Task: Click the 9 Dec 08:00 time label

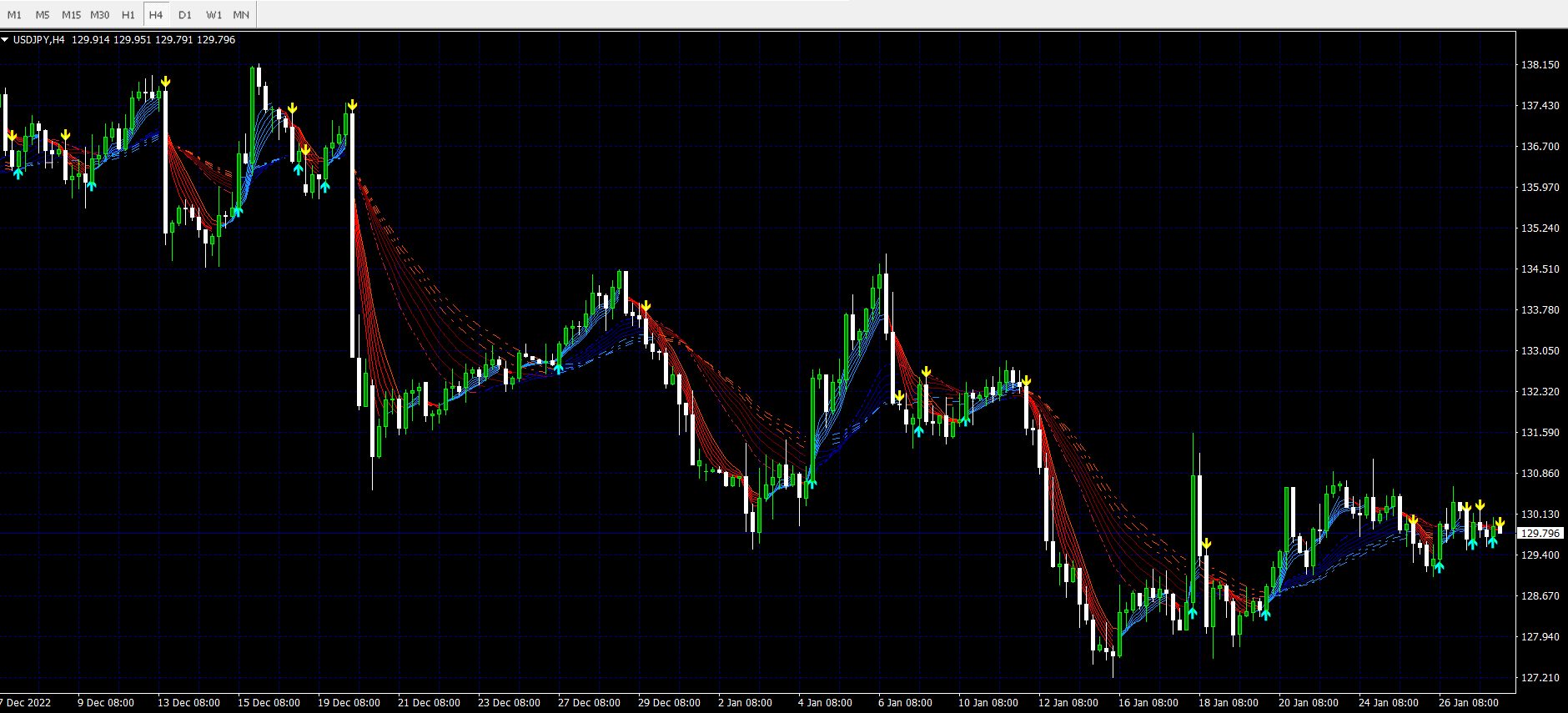Action: [106, 702]
